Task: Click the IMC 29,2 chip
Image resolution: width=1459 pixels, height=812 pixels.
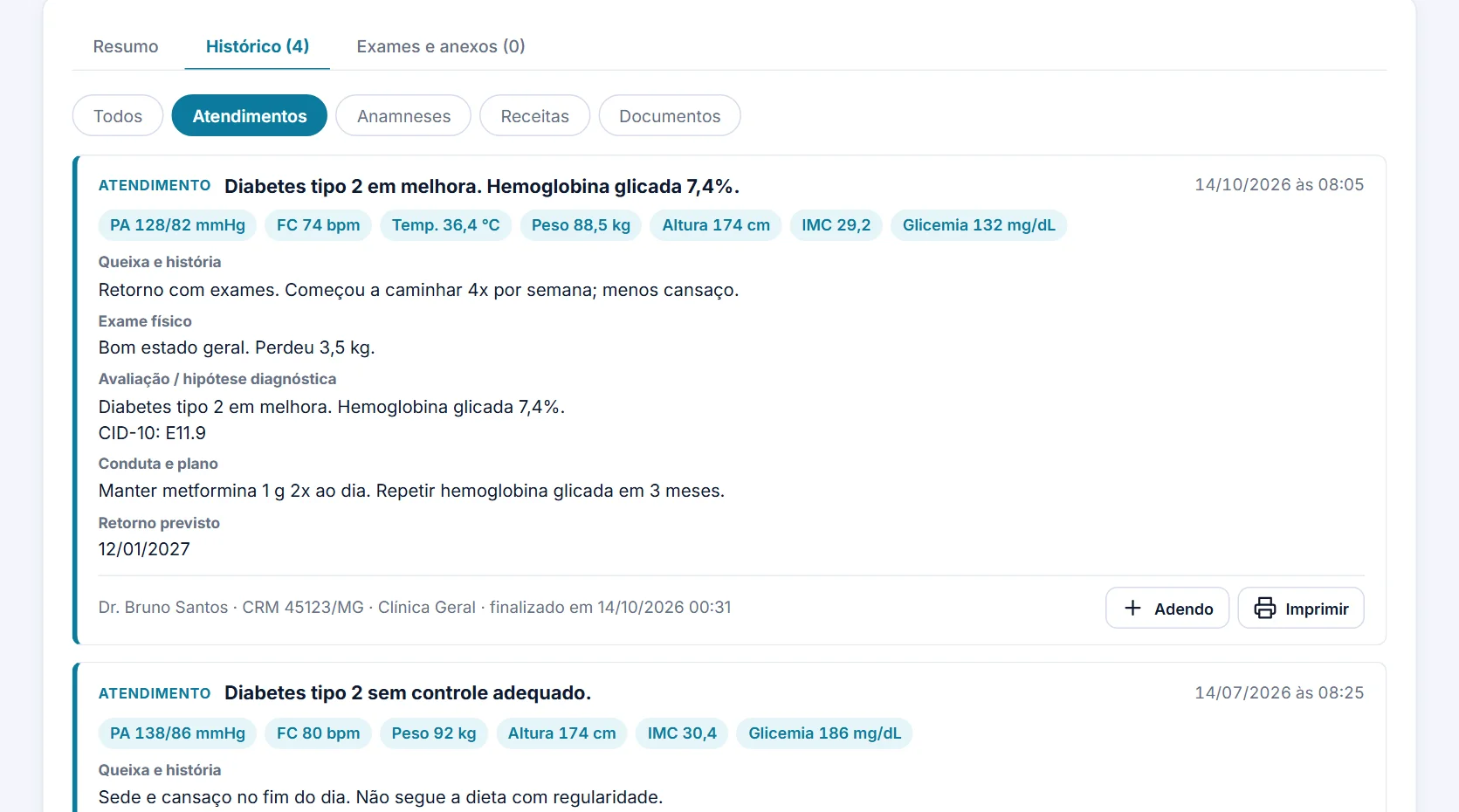Action: (x=836, y=225)
